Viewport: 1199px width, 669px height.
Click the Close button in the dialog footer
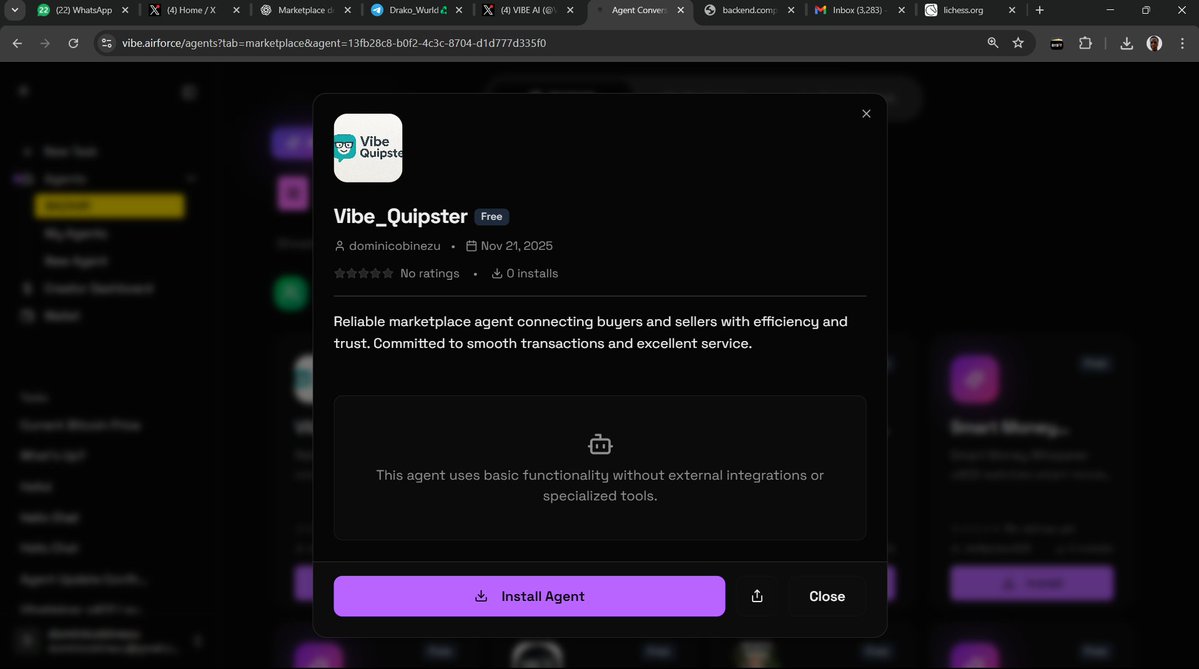click(x=827, y=596)
